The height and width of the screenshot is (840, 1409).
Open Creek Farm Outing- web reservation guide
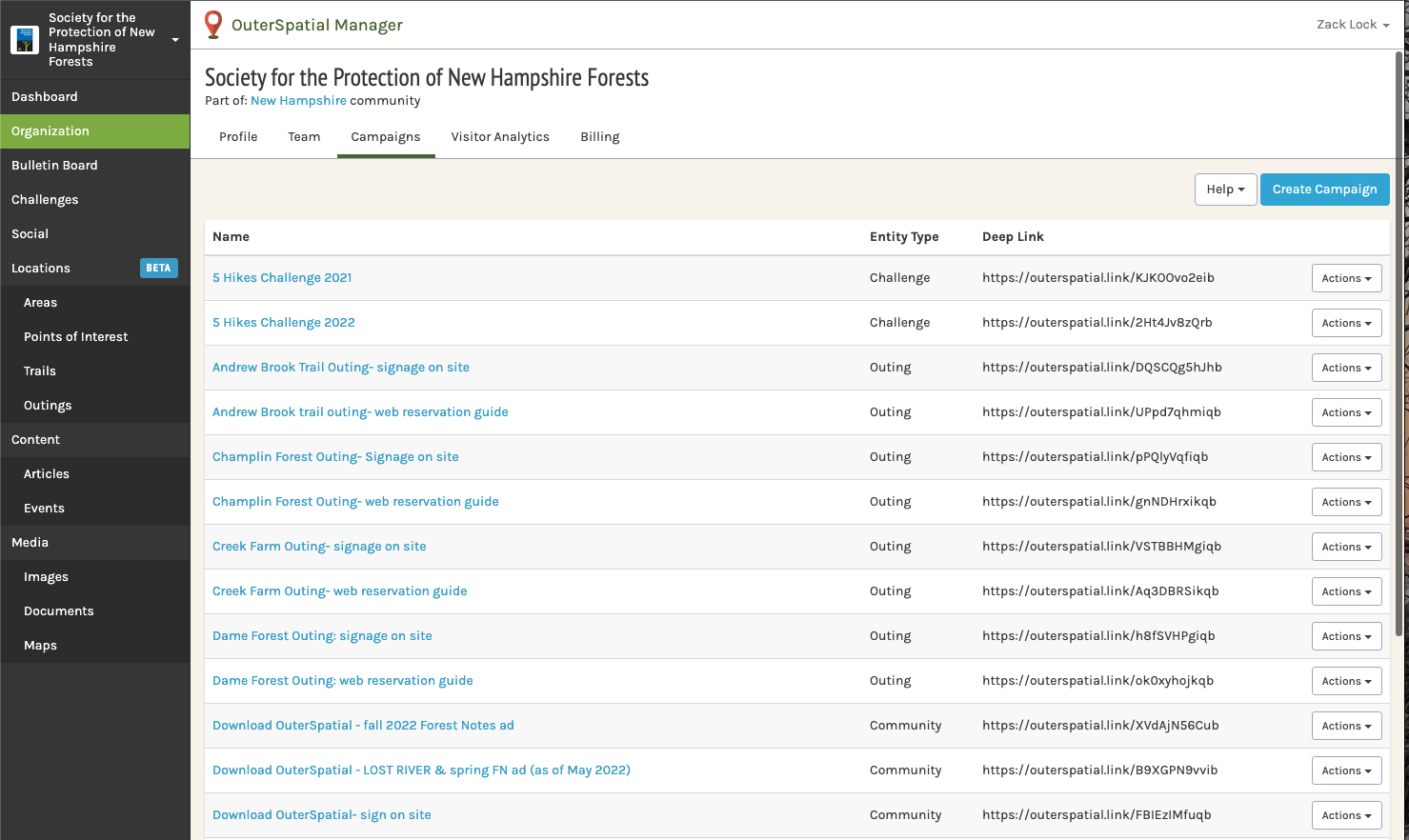point(339,591)
